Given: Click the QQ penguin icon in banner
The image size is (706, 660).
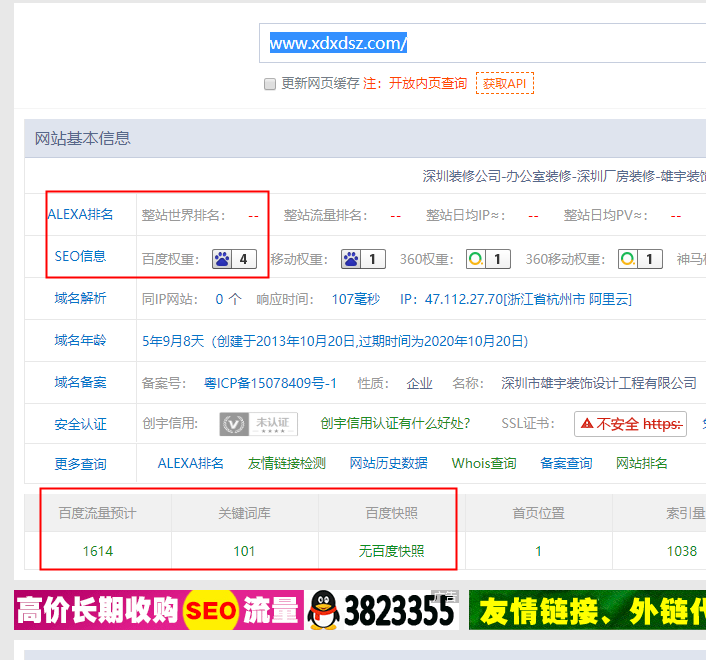Looking at the screenshot, I should (324, 609).
